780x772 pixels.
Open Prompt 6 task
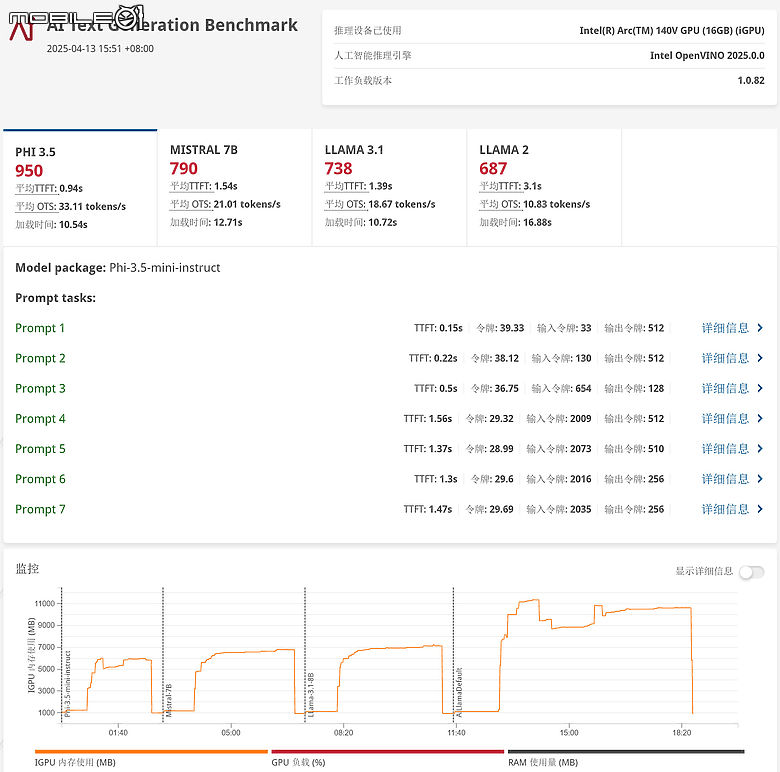coord(40,479)
